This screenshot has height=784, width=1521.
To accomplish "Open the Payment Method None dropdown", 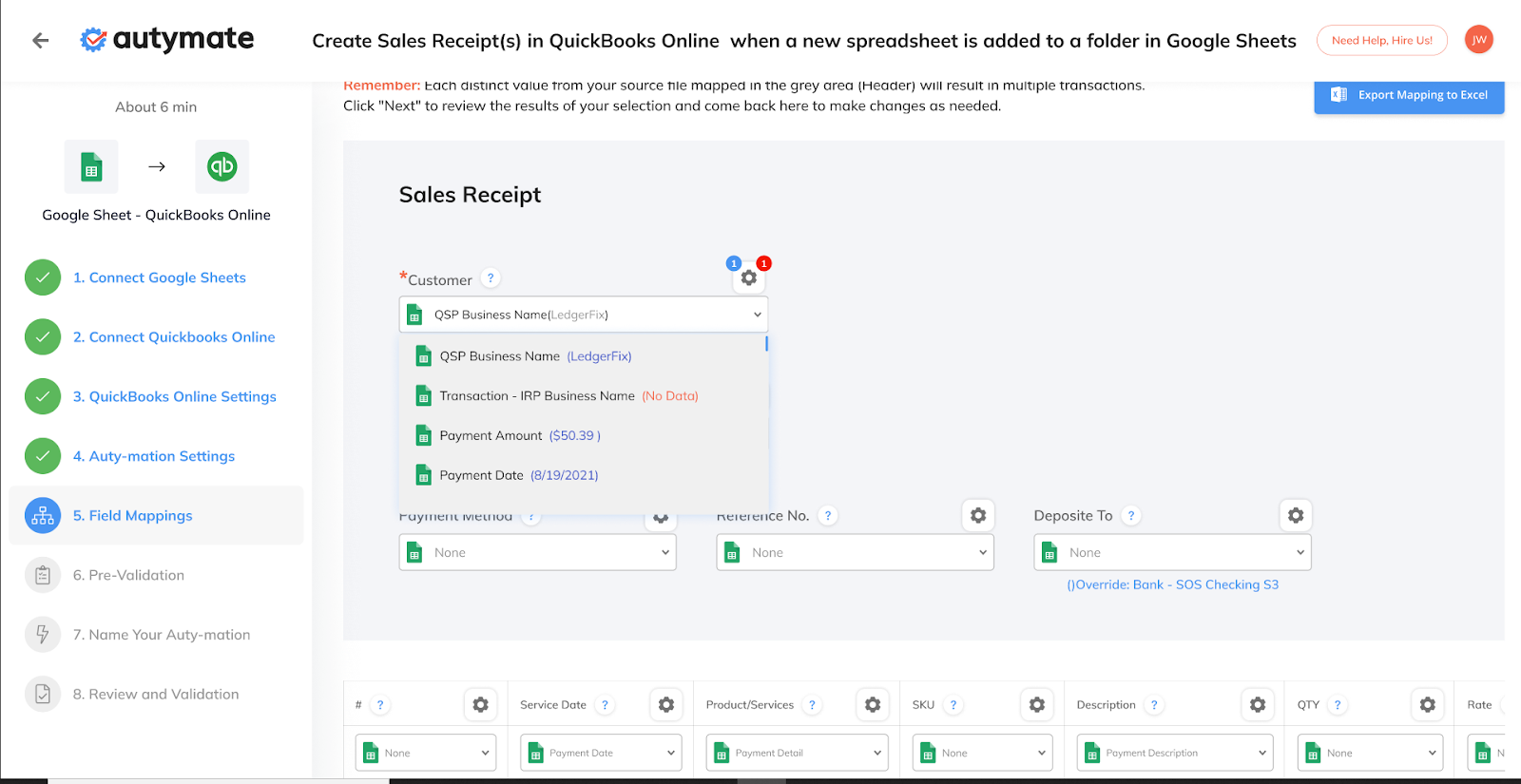I will coord(538,553).
